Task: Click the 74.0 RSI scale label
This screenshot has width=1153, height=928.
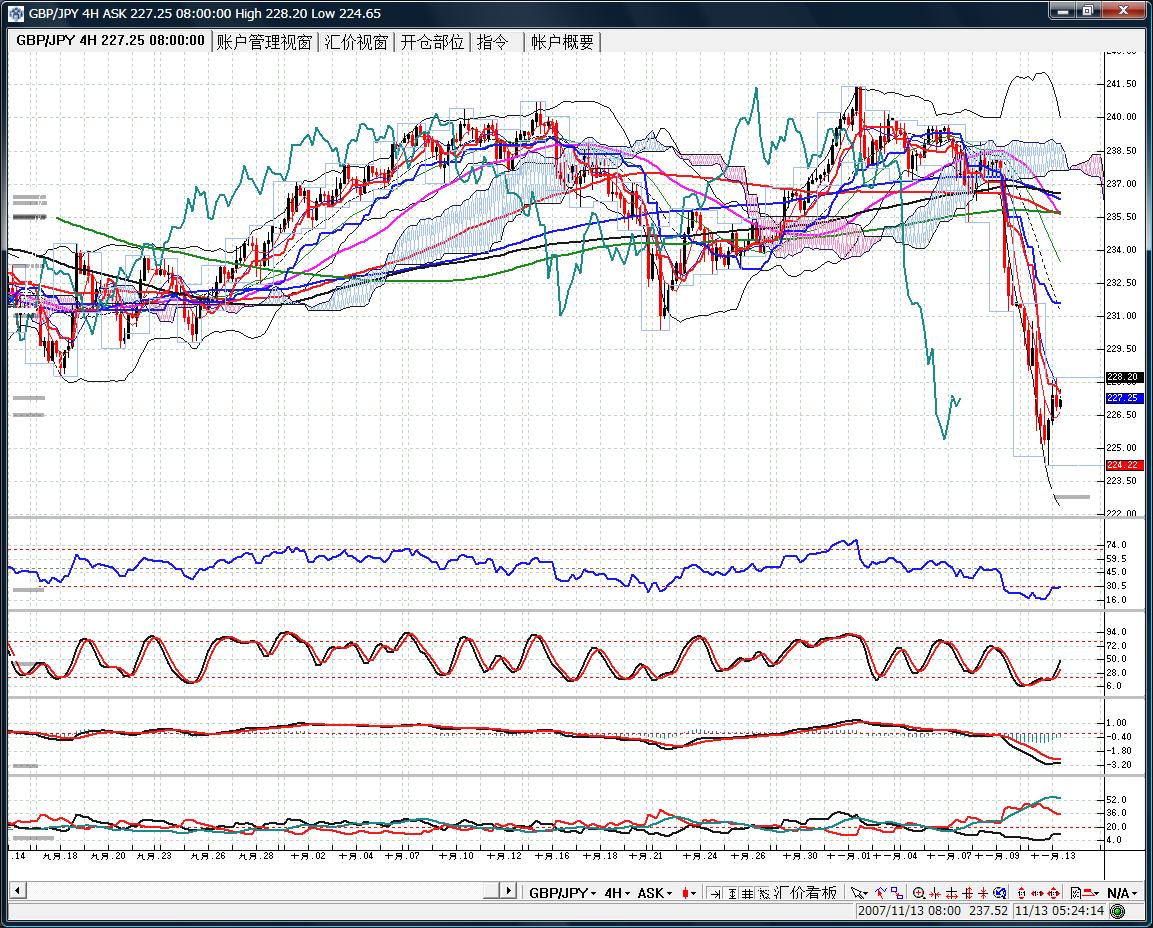Action: point(1116,545)
